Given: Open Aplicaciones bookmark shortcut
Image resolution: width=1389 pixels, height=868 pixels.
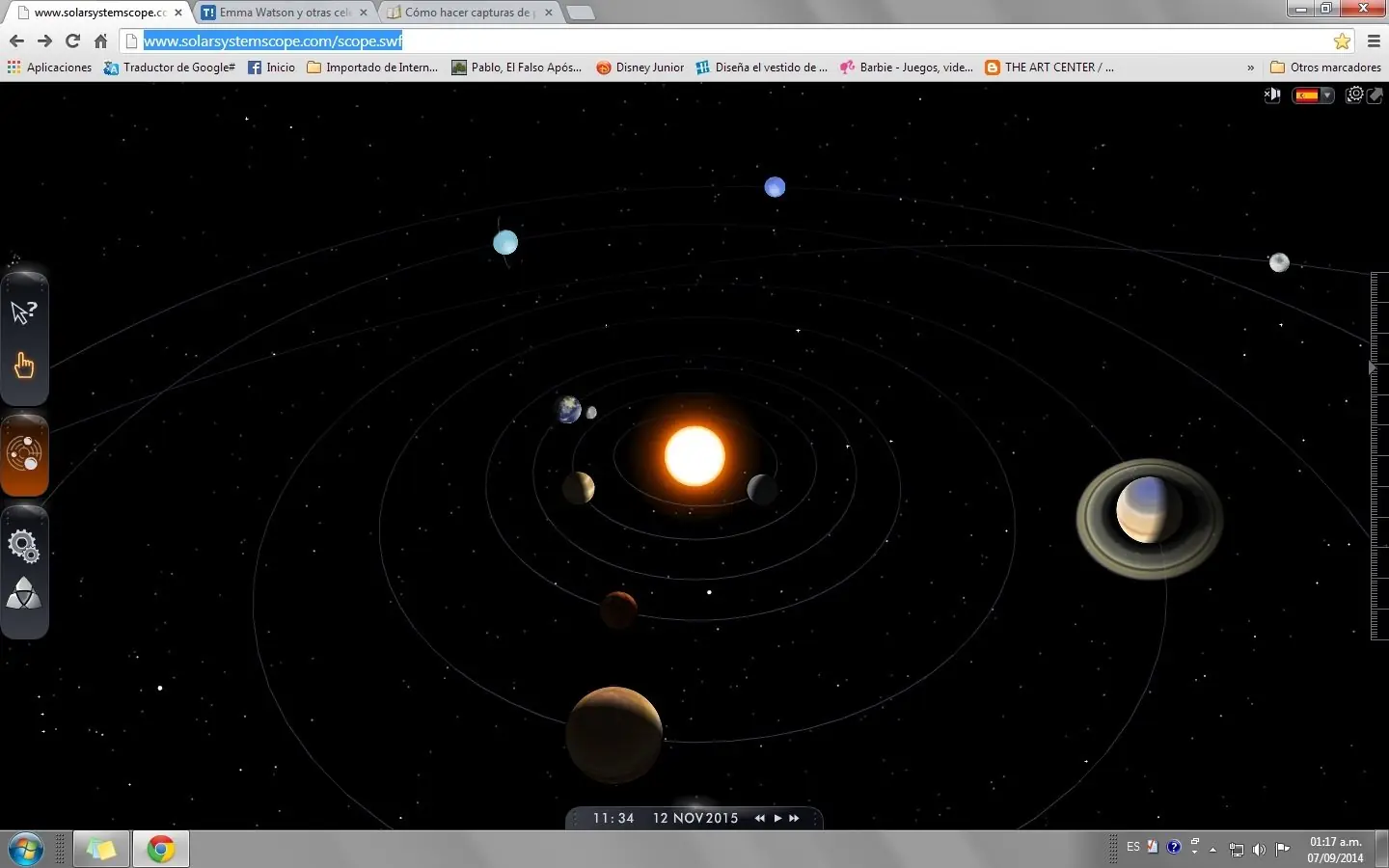Looking at the screenshot, I should tap(49, 68).
